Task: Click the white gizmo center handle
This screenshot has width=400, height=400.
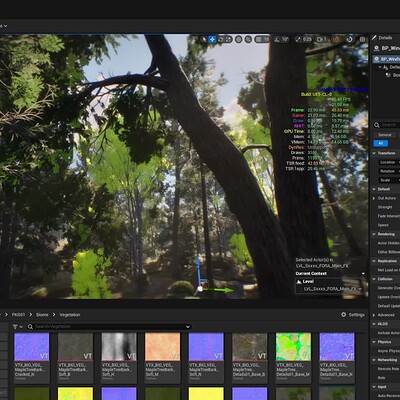Action: [200, 289]
